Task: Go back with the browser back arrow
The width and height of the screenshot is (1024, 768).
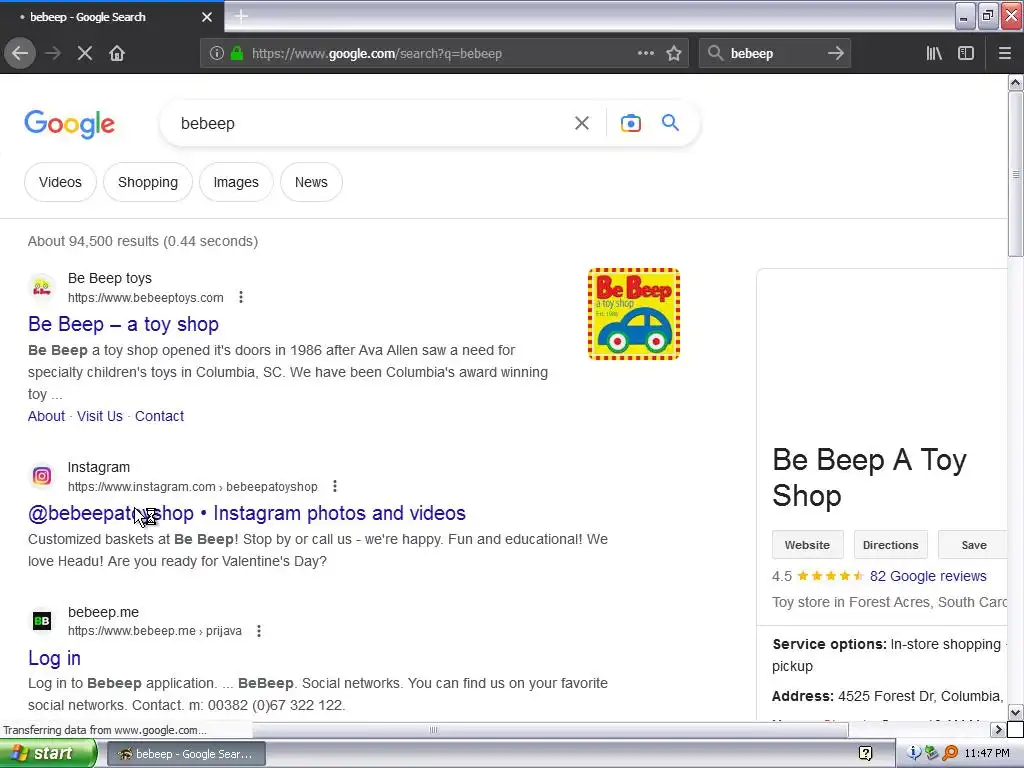Action: tap(20, 54)
